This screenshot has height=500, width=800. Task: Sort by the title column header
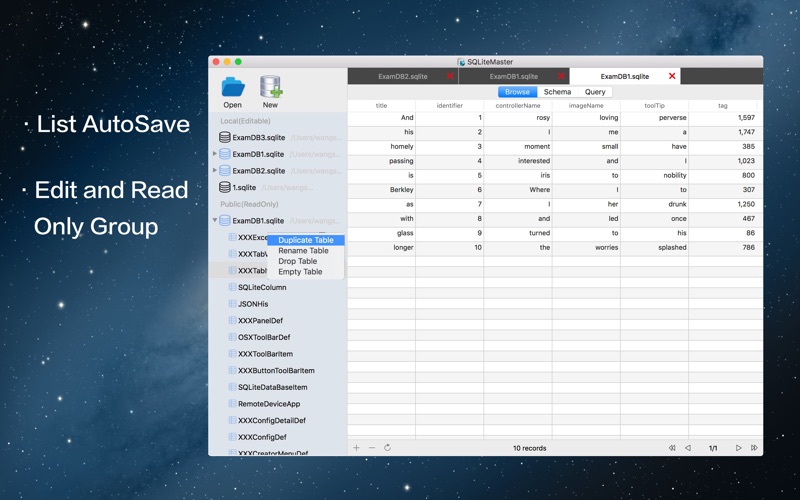pos(382,106)
